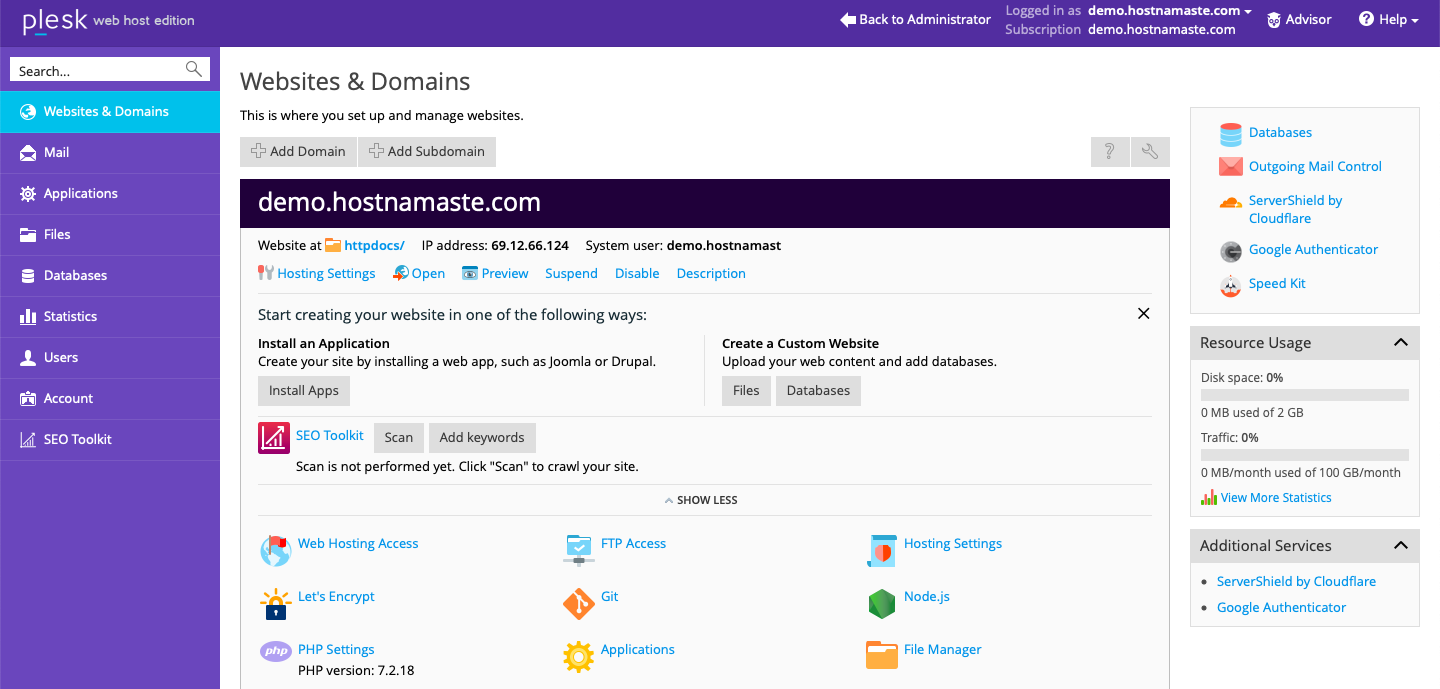Open Databases in the sidebar

click(110, 275)
